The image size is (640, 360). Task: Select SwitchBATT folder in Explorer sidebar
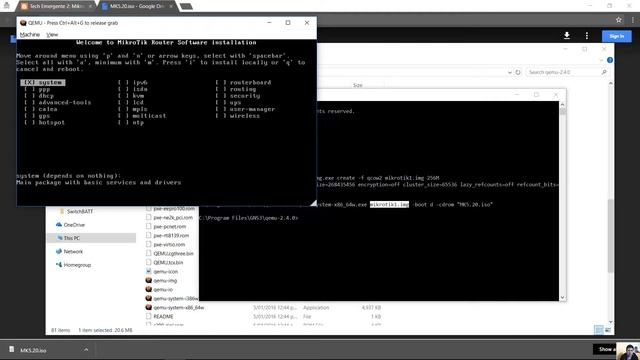[x=77, y=211]
